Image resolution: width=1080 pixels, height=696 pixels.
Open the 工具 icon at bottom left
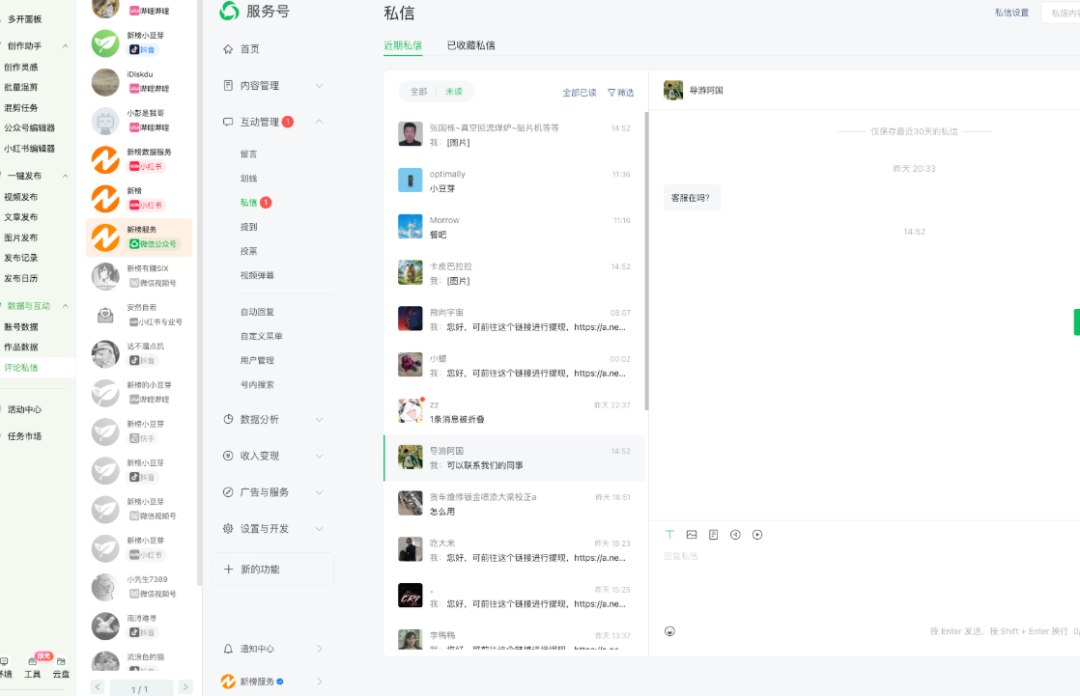[x=32, y=667]
